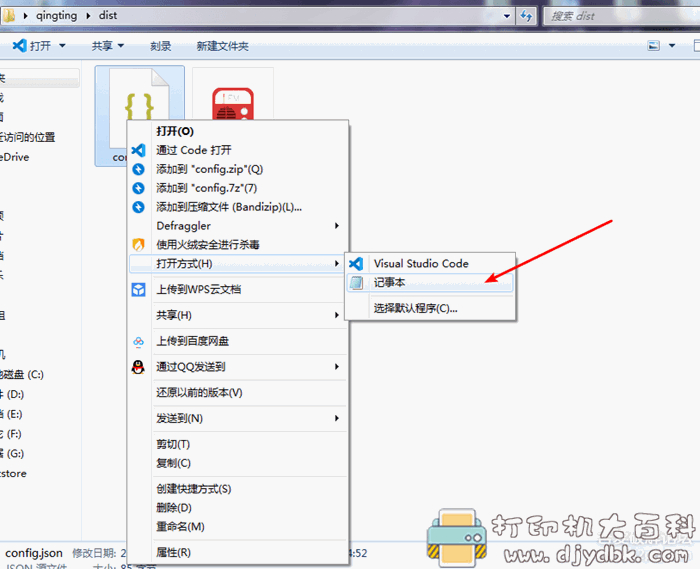Select the (E:) drive in the sidebar

coord(12,414)
